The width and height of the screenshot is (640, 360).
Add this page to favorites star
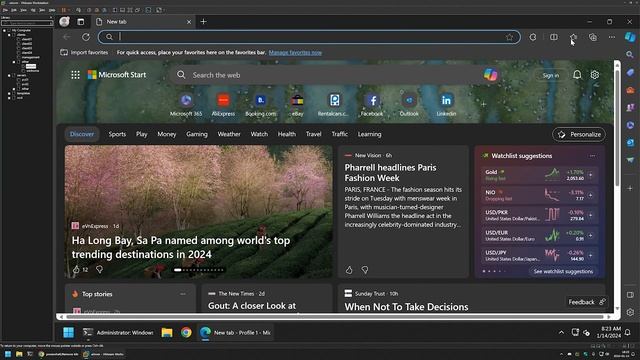[509, 37]
